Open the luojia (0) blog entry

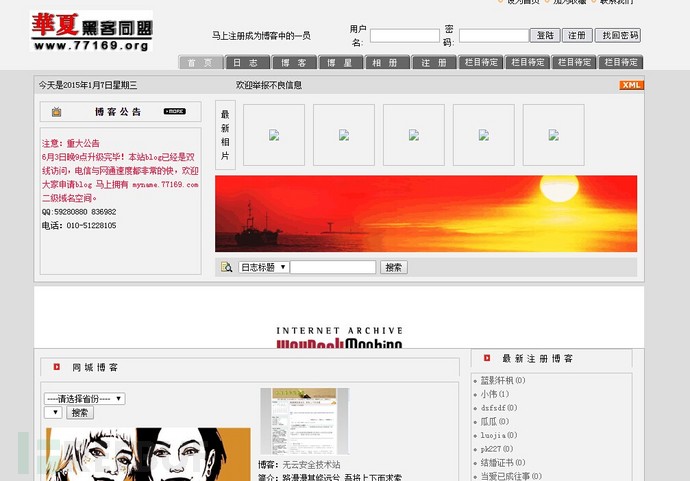point(499,435)
